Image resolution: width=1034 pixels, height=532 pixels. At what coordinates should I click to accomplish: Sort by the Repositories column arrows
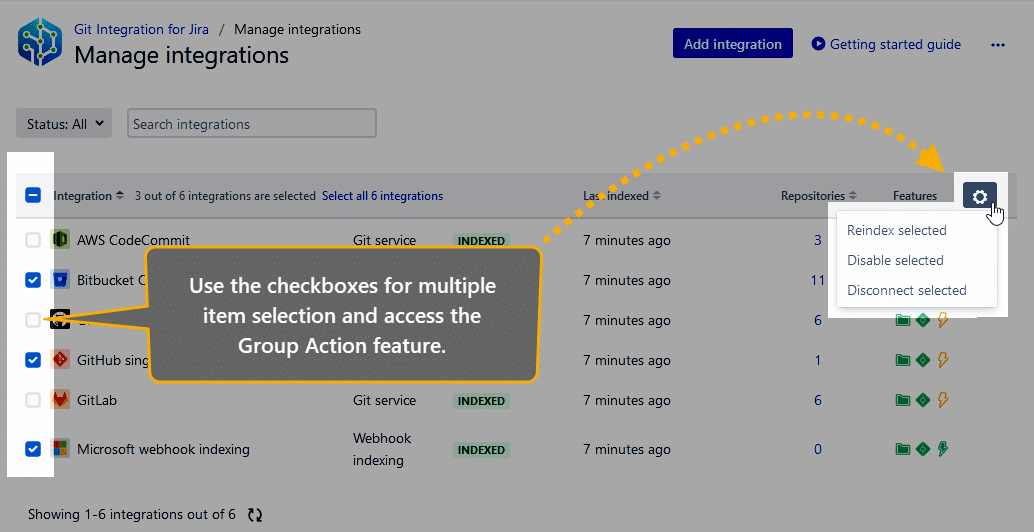[x=853, y=196]
